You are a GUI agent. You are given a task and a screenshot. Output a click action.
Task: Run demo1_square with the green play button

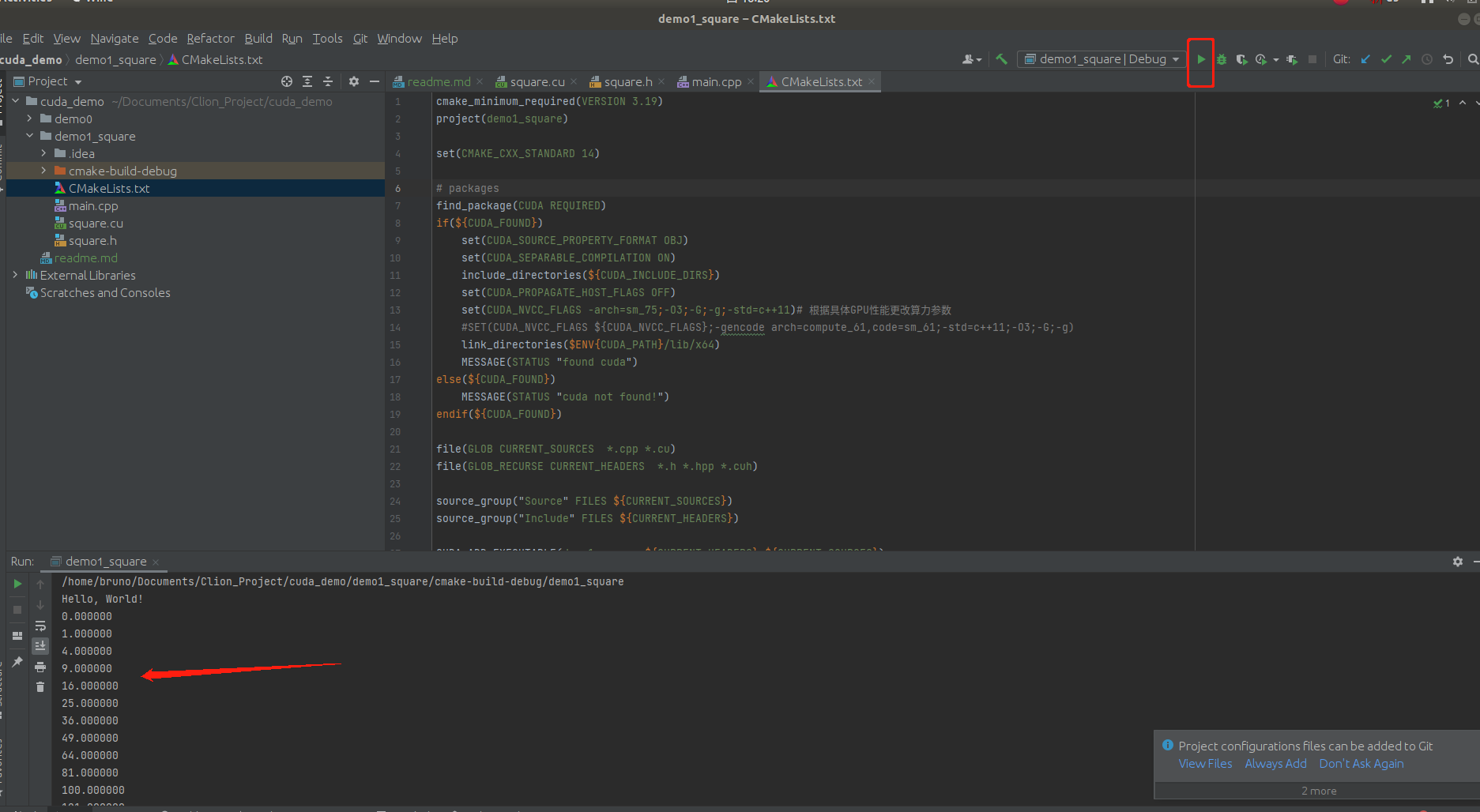[x=1201, y=59]
